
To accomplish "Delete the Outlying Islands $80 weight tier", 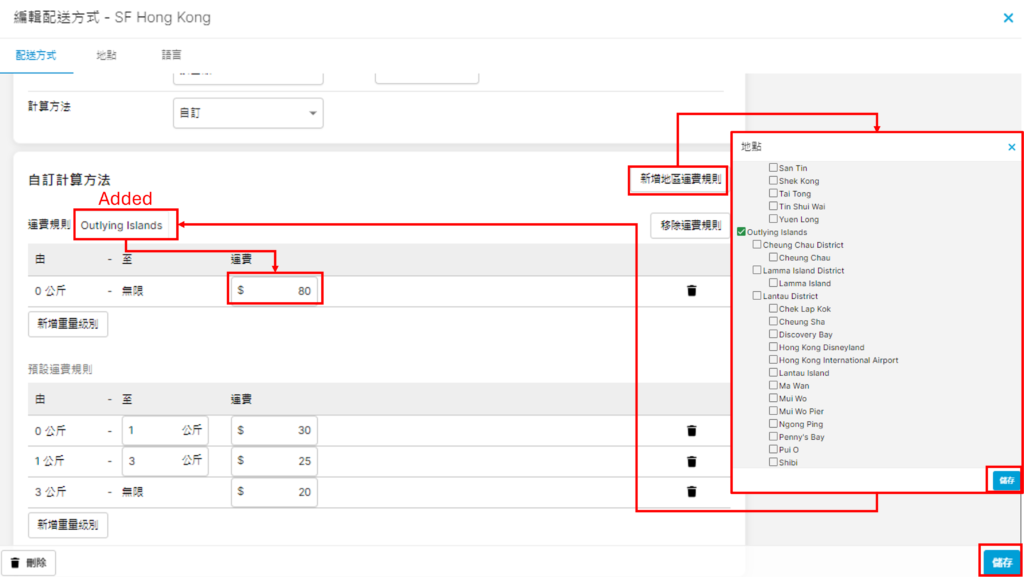I will (x=691, y=291).
